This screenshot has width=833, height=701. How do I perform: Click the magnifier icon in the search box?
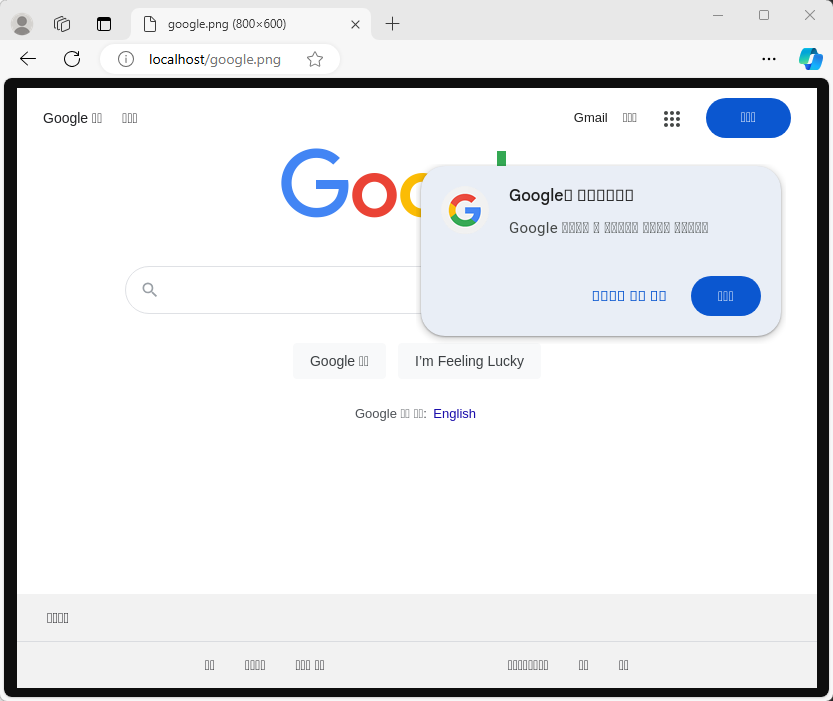click(x=150, y=289)
